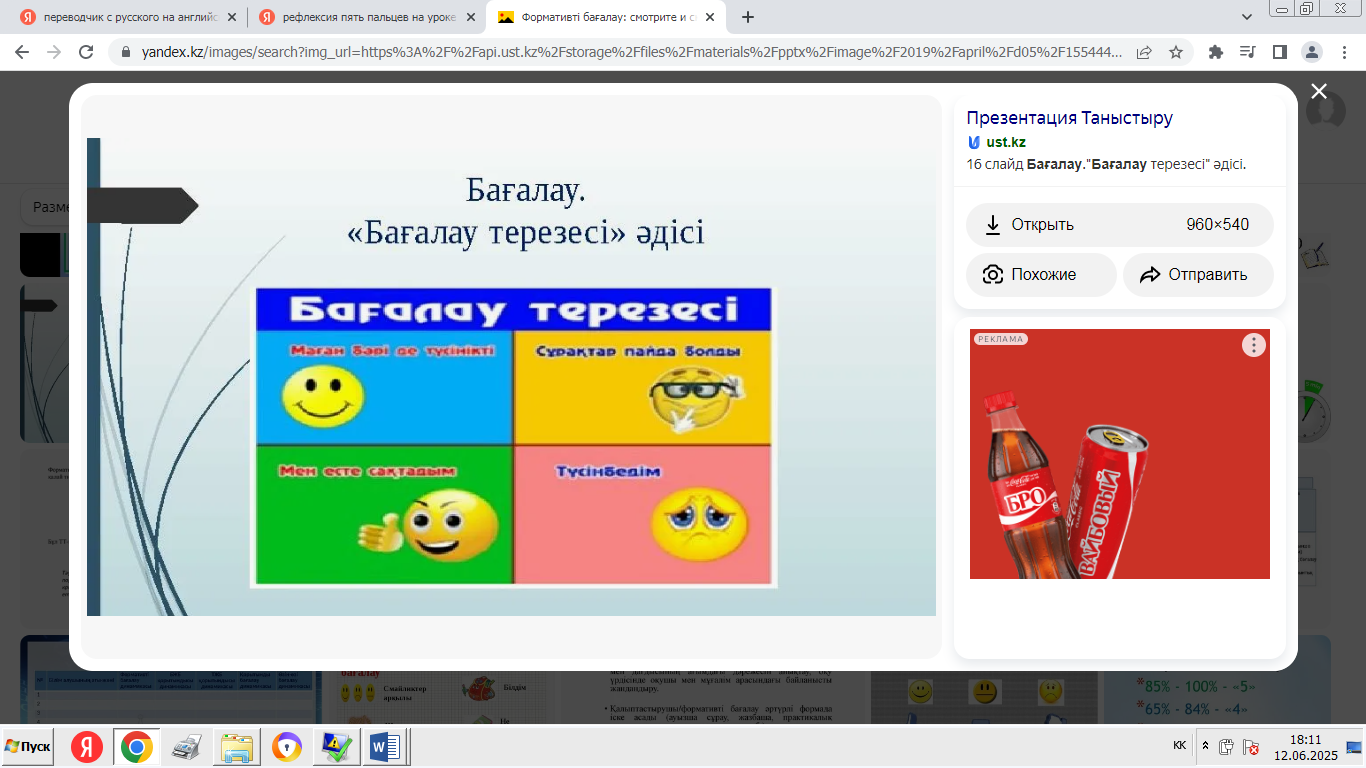This screenshot has width=1366, height=768.
Task: Launch Yandex Browser from the taskbar
Action: click(x=87, y=747)
